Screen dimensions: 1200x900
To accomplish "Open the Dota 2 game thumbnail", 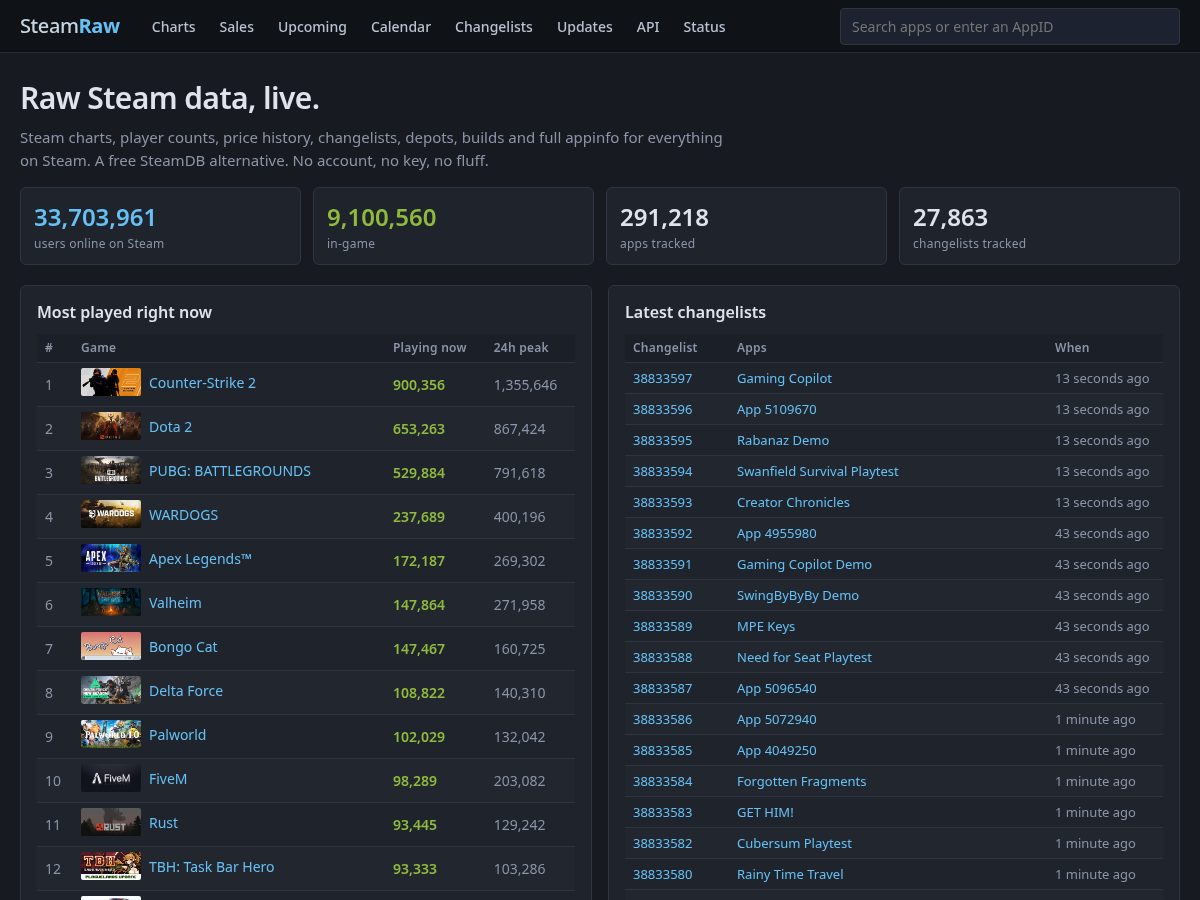I will (111, 427).
